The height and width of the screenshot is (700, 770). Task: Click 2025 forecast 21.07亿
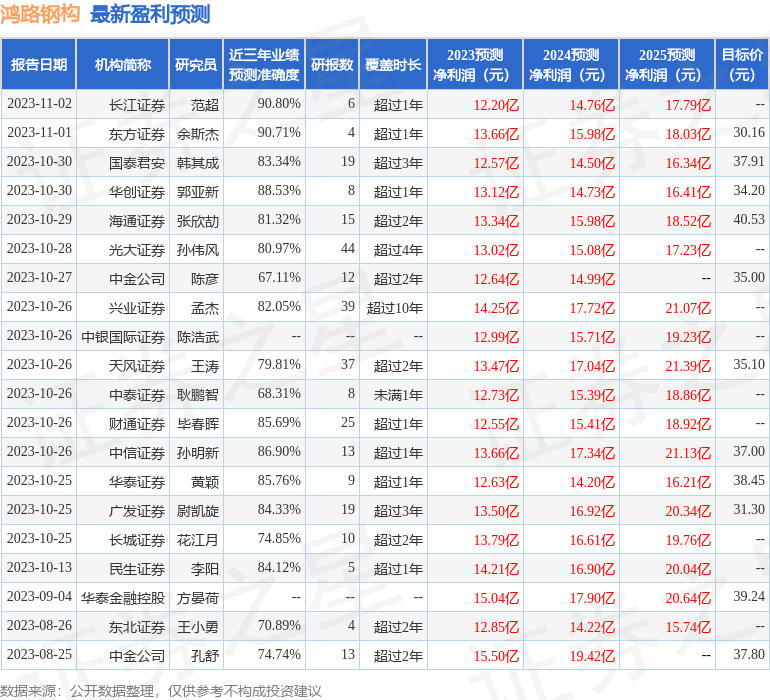pos(688,308)
